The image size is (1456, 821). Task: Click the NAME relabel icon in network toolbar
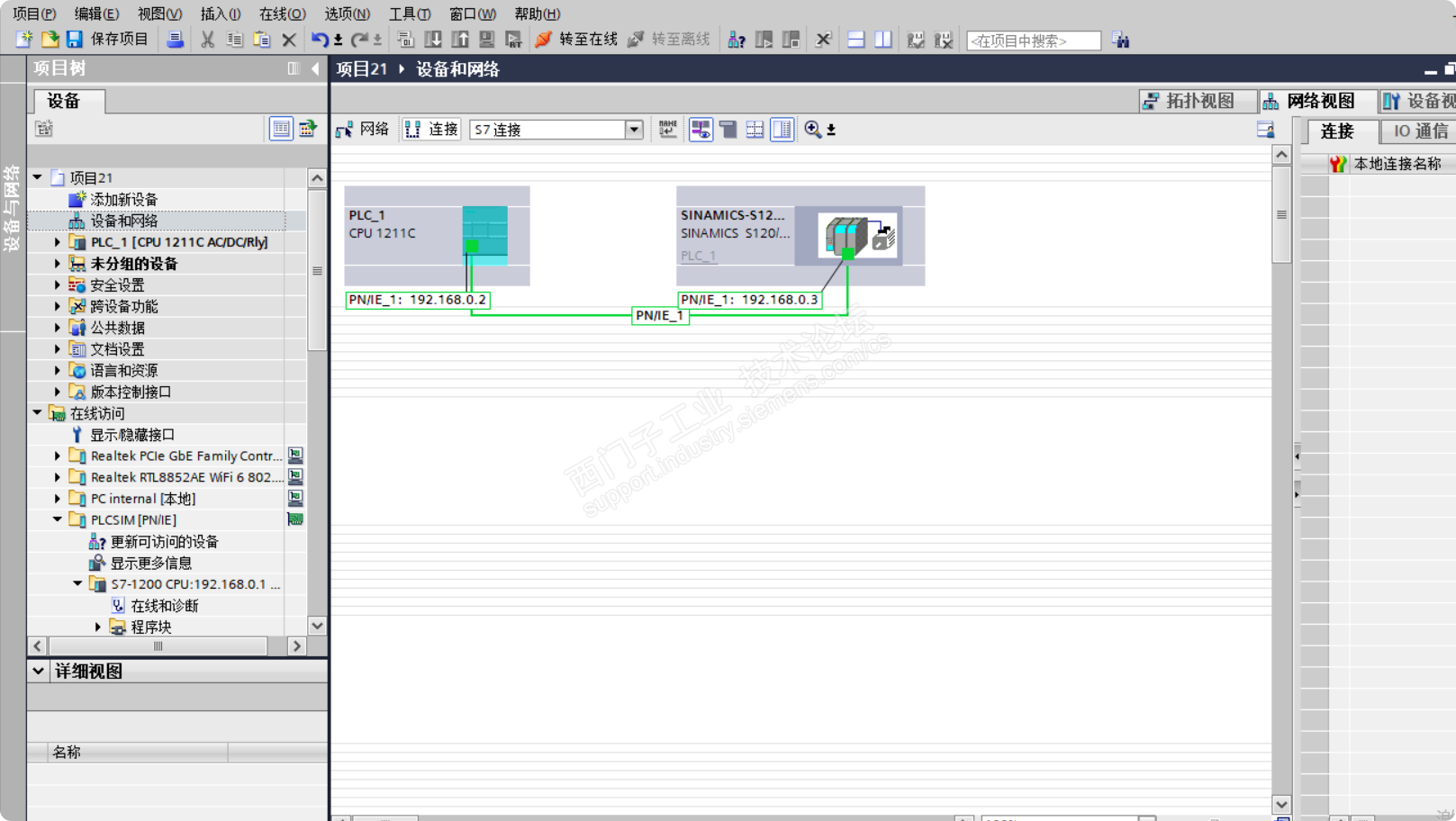point(668,130)
